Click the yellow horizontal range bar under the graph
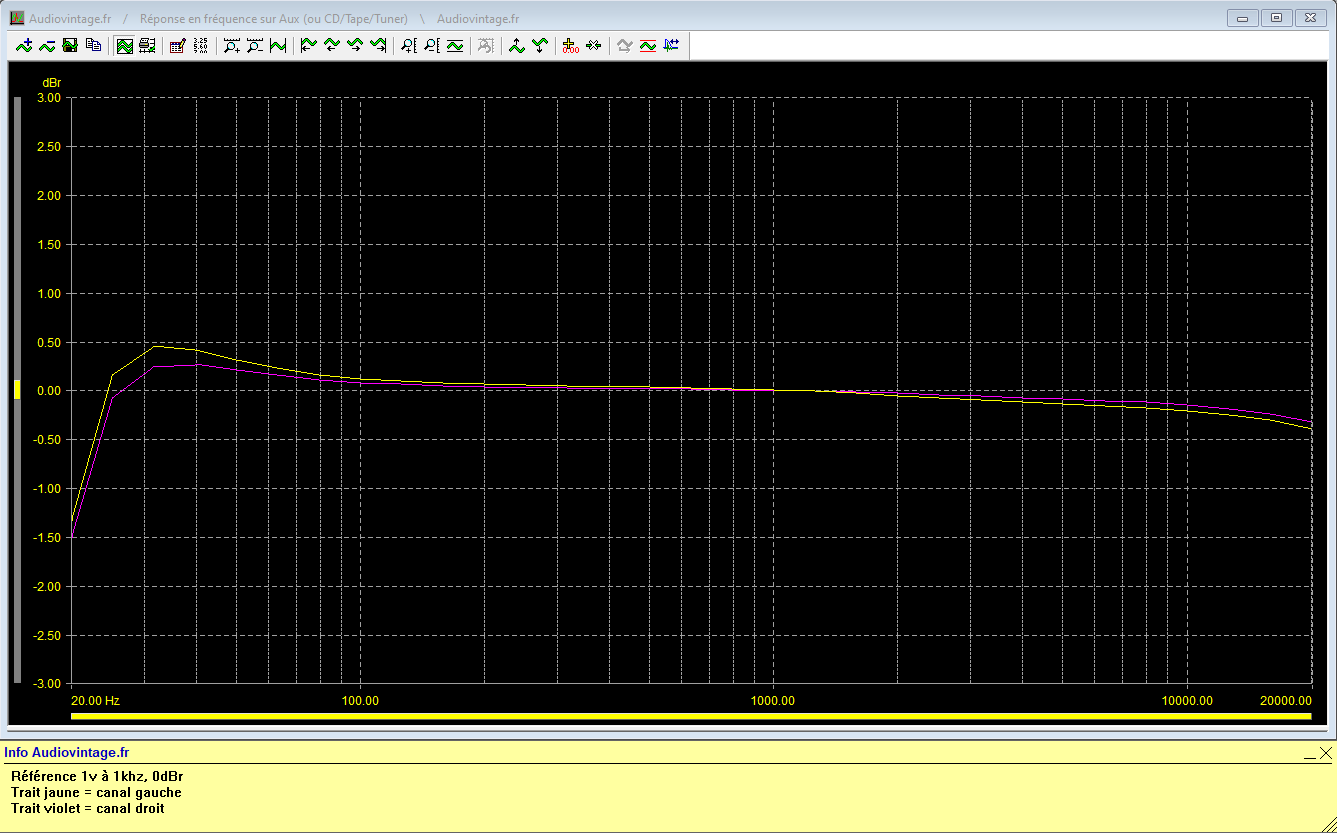 coord(691,716)
